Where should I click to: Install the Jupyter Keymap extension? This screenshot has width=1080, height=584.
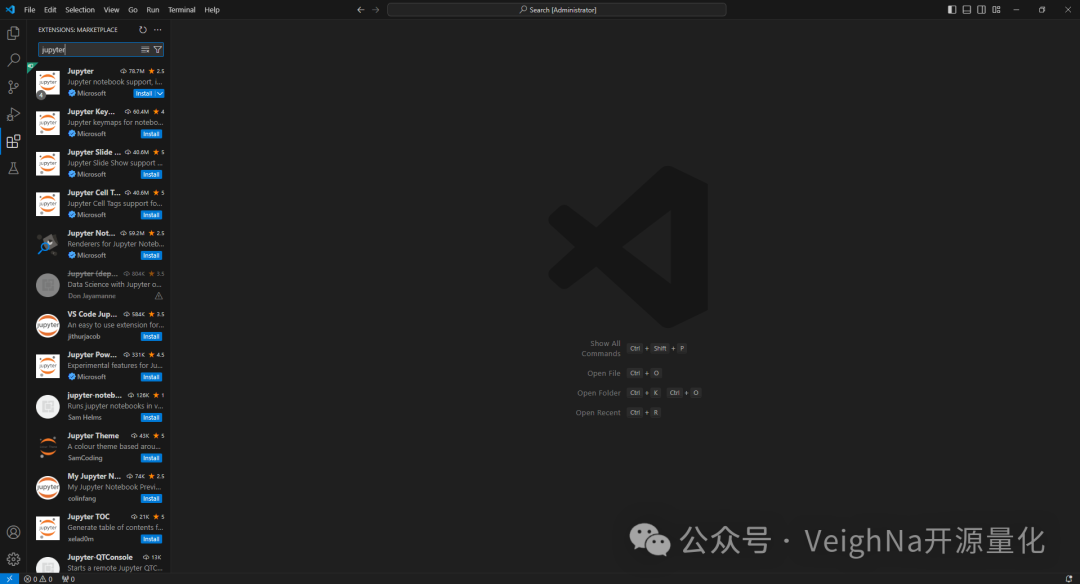pyautogui.click(x=151, y=134)
